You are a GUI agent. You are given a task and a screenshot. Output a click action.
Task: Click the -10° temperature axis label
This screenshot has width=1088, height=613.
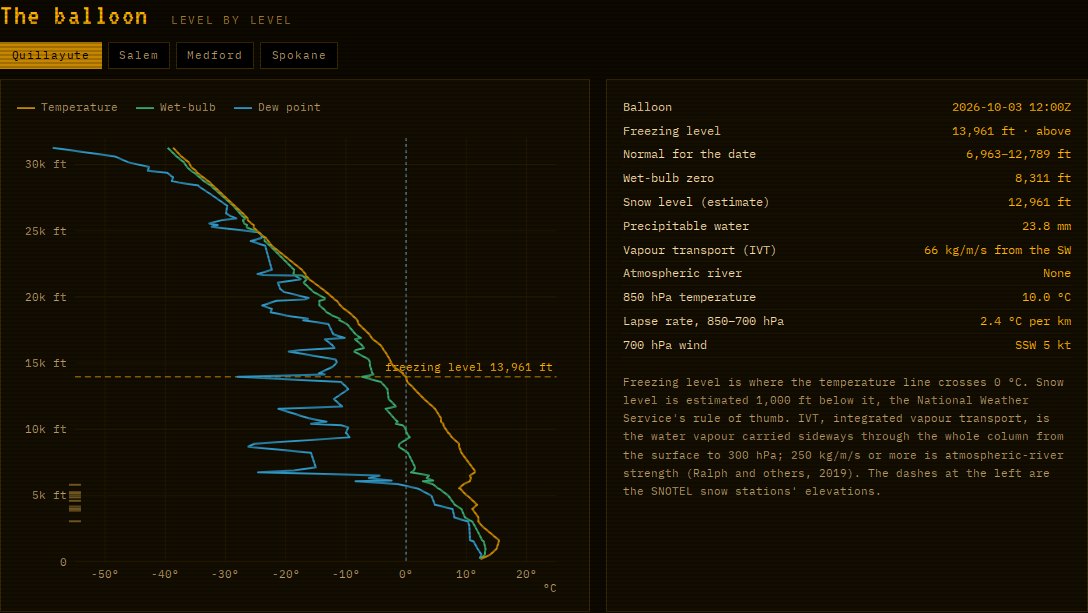(346, 574)
